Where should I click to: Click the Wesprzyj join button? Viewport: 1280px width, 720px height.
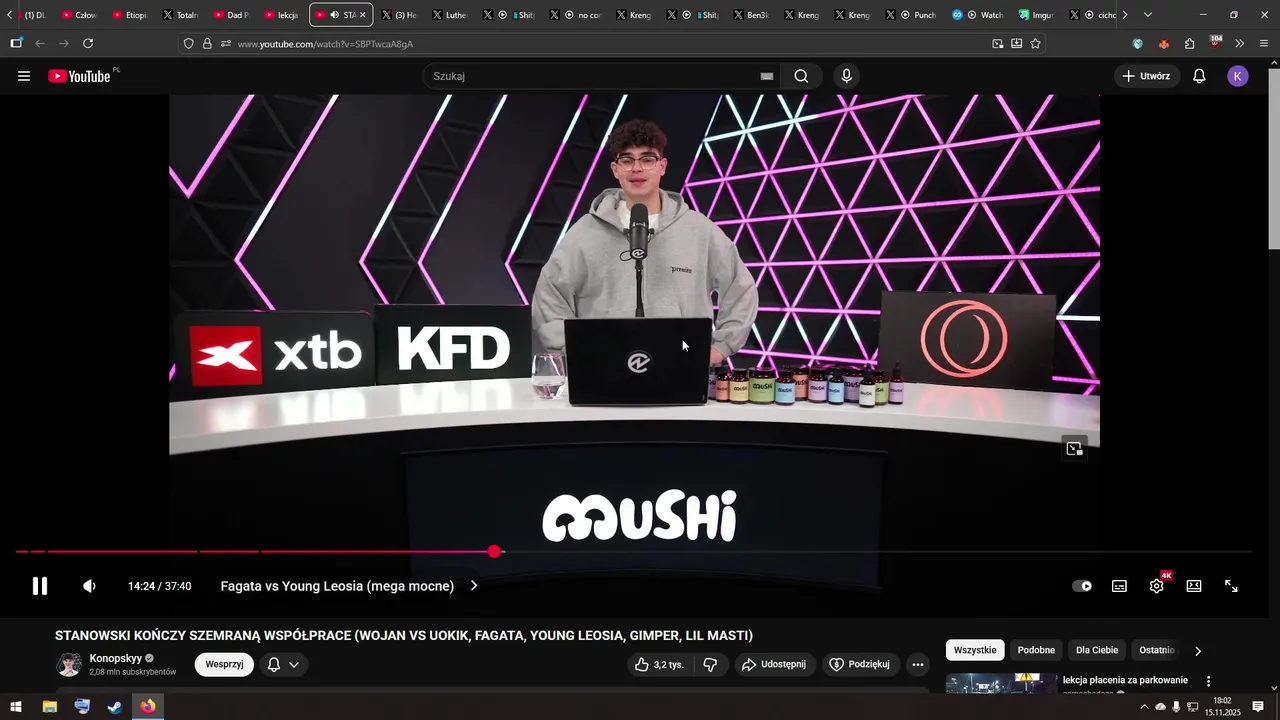click(224, 664)
